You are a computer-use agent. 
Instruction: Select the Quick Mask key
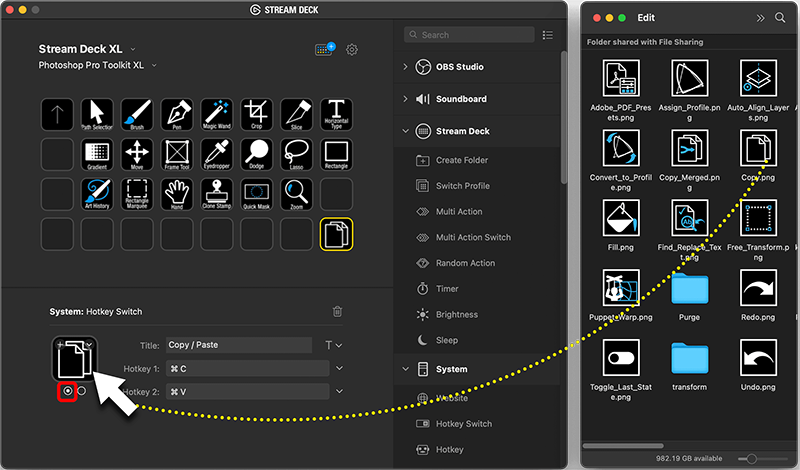257,194
